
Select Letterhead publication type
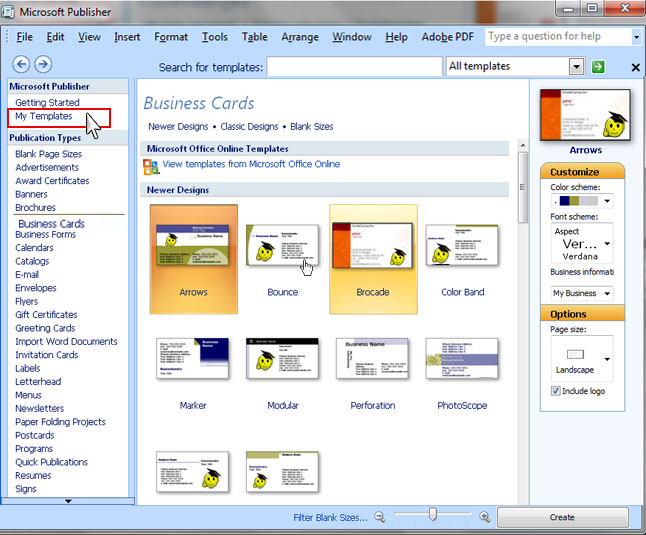click(x=38, y=382)
